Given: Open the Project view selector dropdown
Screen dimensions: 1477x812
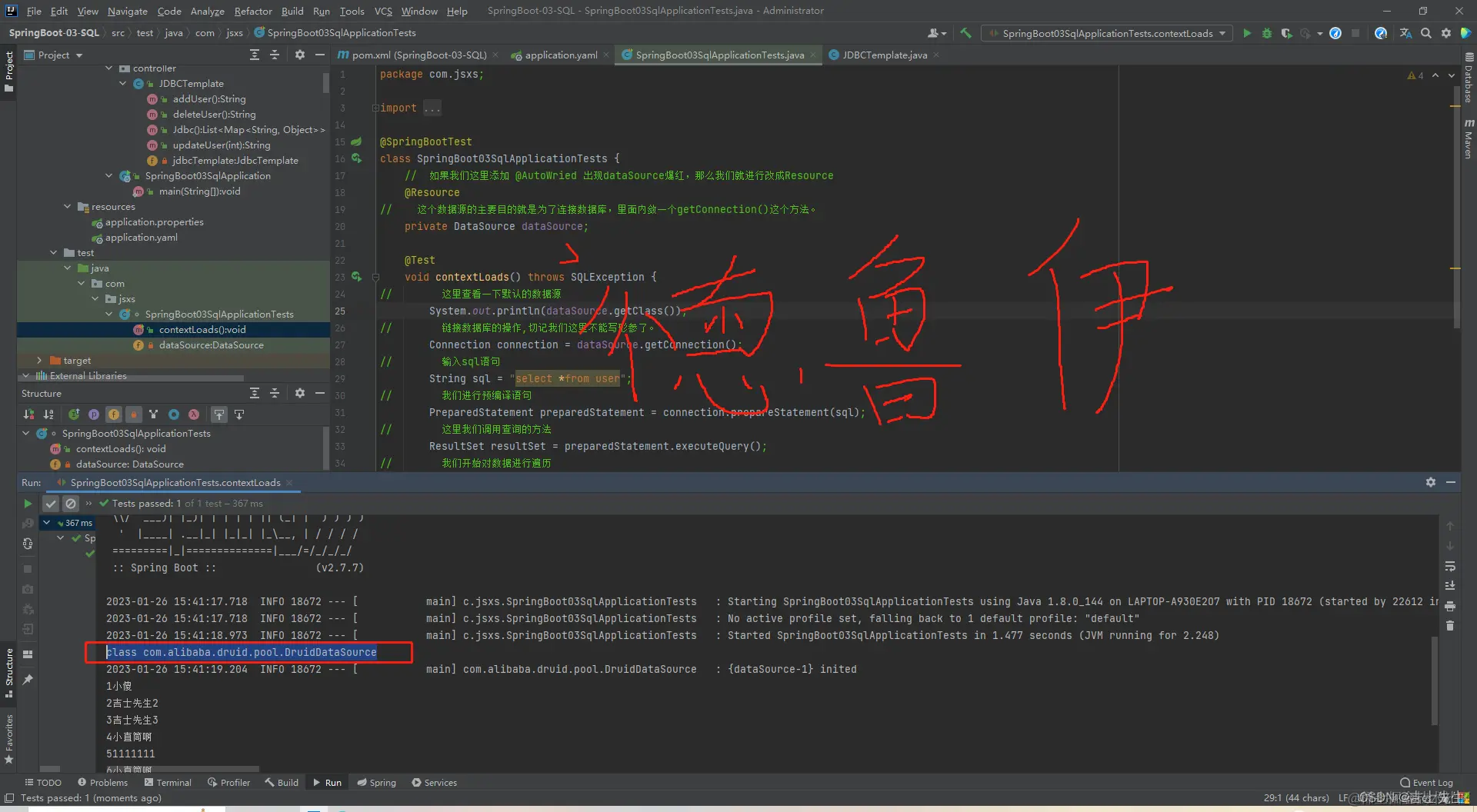Looking at the screenshot, I should 54,55.
